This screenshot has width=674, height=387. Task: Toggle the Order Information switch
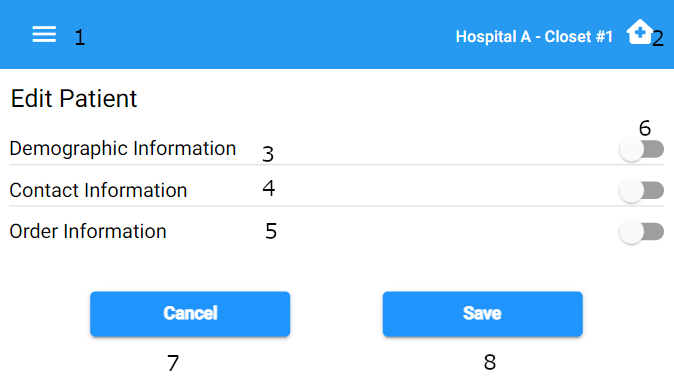641,232
